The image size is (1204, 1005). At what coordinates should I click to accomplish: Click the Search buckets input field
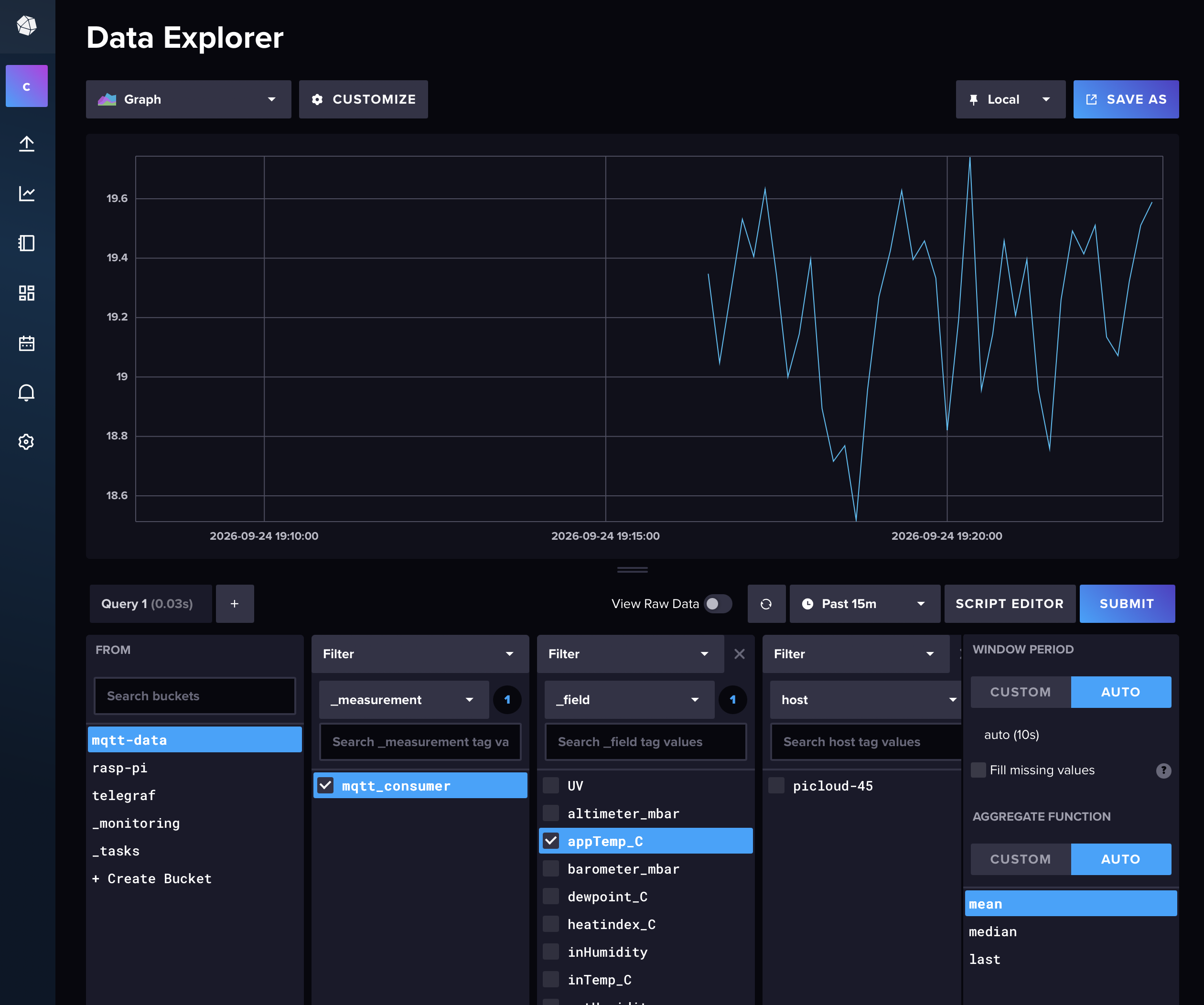194,696
